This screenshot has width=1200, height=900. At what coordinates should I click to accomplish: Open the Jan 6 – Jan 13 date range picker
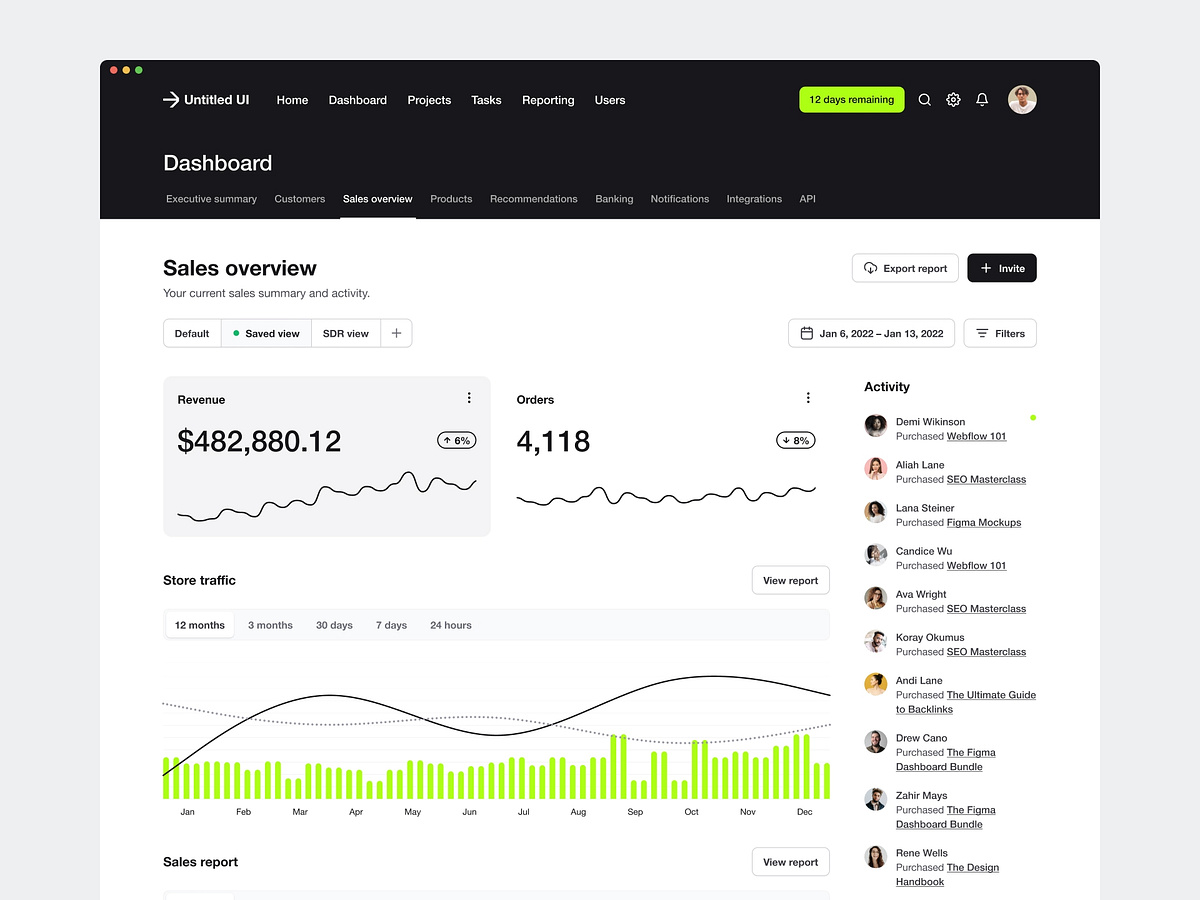[871, 333]
